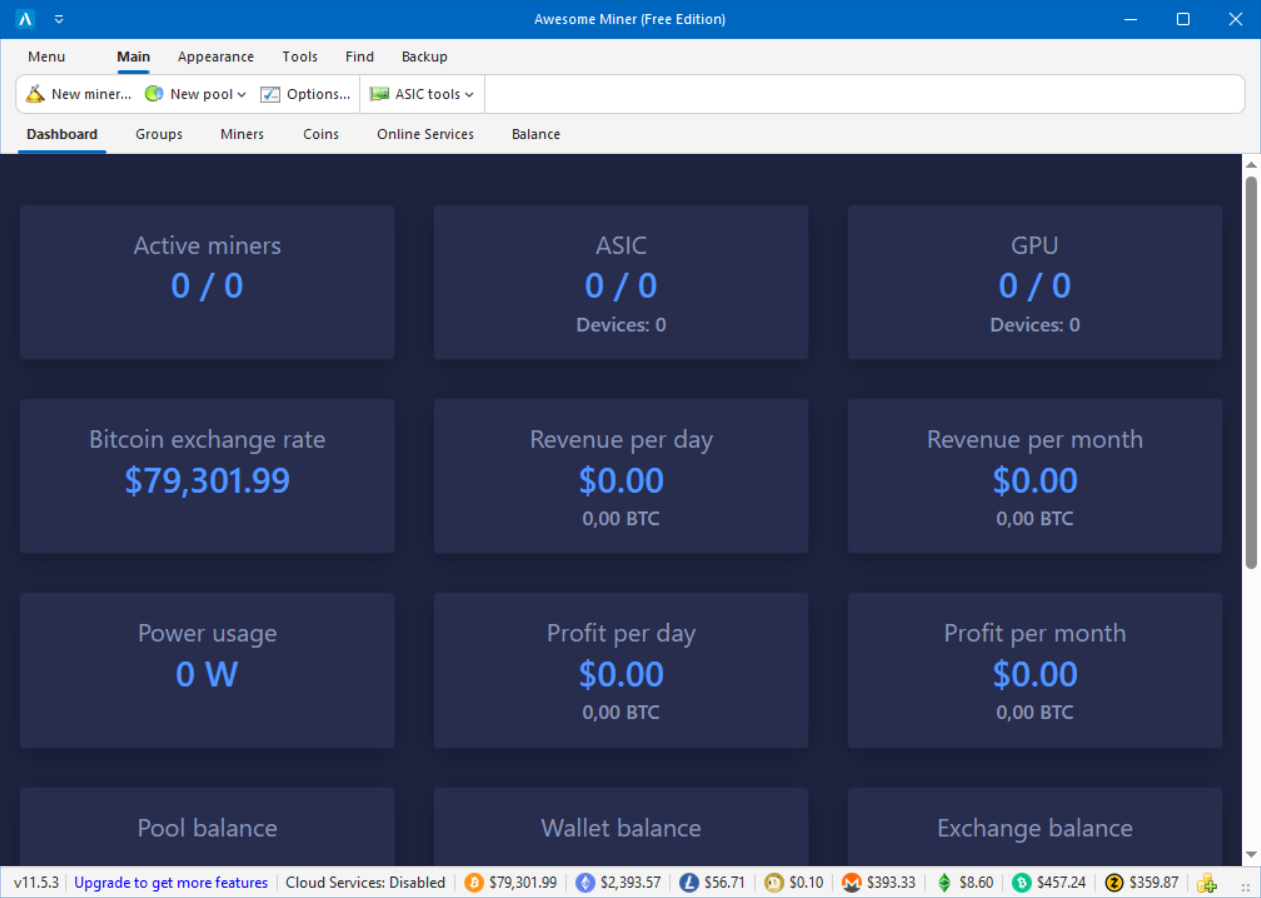This screenshot has width=1261, height=898.
Task: Click the $2,393.57 Ethereum price text
Action: click(631, 882)
